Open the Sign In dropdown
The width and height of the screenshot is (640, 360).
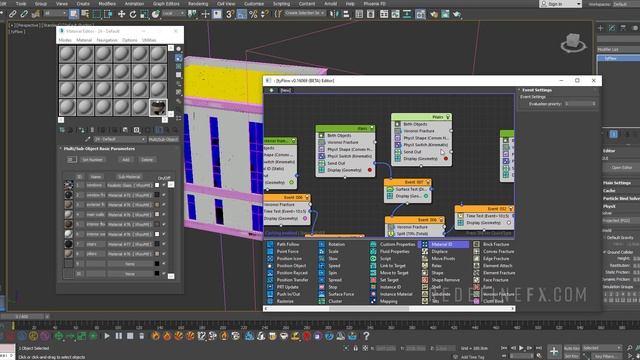pyautogui.click(x=561, y=4)
